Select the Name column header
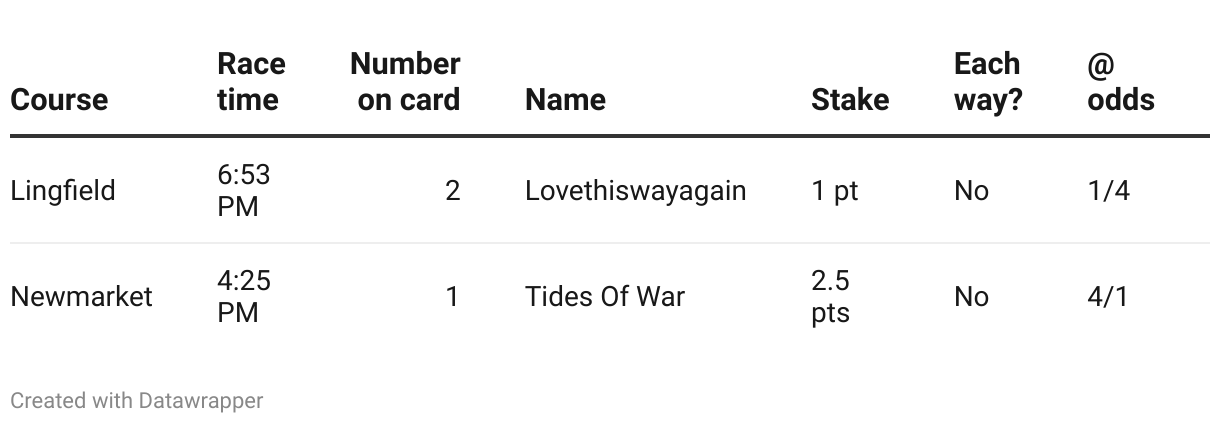This screenshot has width=1220, height=424. 565,100
